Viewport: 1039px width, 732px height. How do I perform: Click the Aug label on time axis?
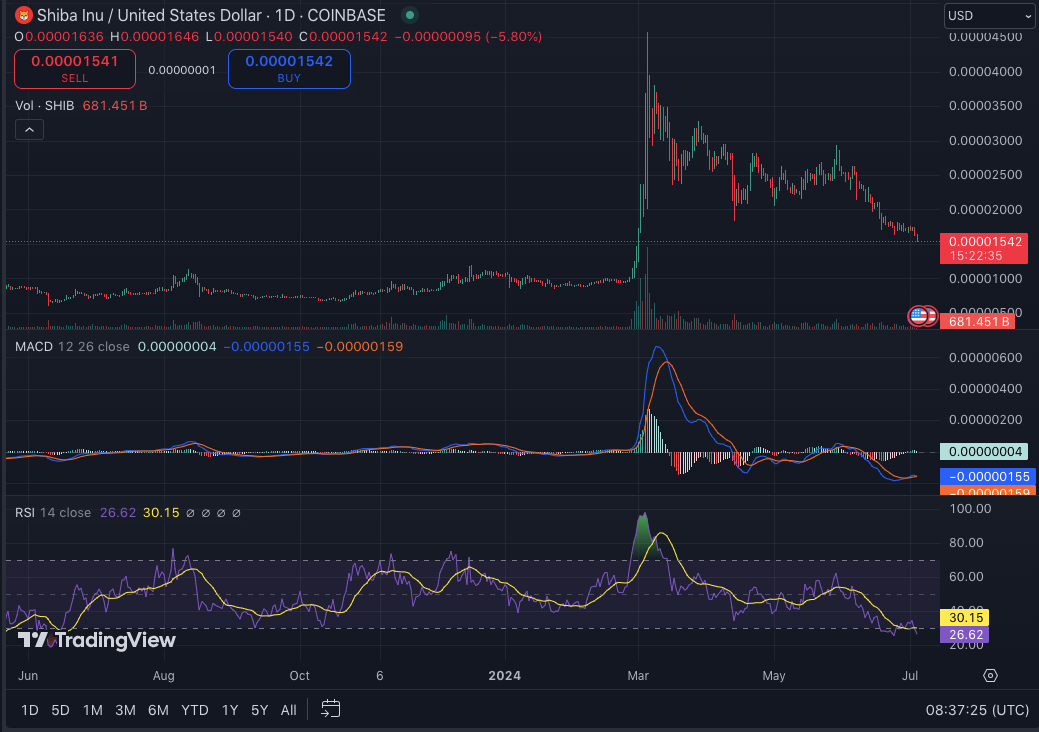(x=164, y=676)
